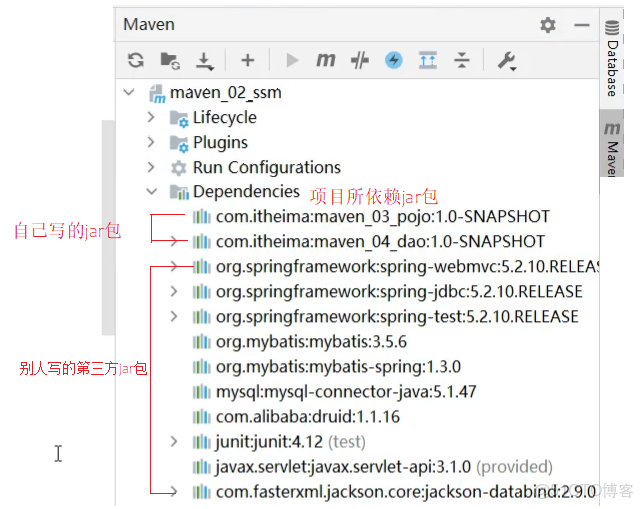644x509 pixels.
Task: Open Maven panel gear options
Action: (547, 25)
